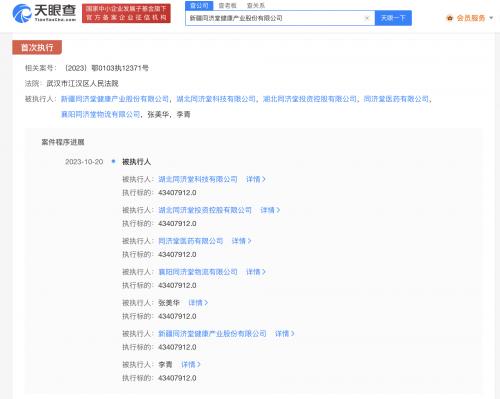Open 同济堂医药有限公司 in the header 被执行人 list
The width and height of the screenshot is (500, 399).
click(396, 99)
